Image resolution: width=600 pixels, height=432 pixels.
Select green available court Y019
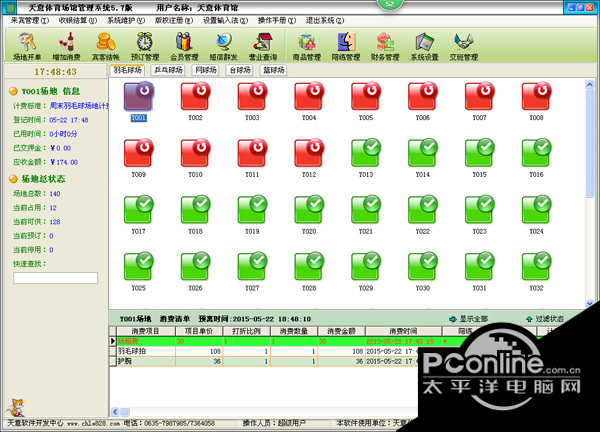[x=252, y=215]
